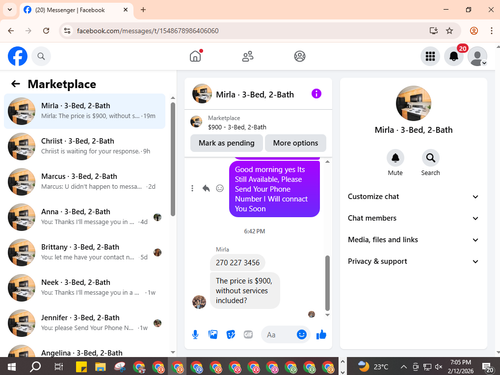Open the Facebook logo home link
This screenshot has width=500, height=375.
click(x=17, y=56)
